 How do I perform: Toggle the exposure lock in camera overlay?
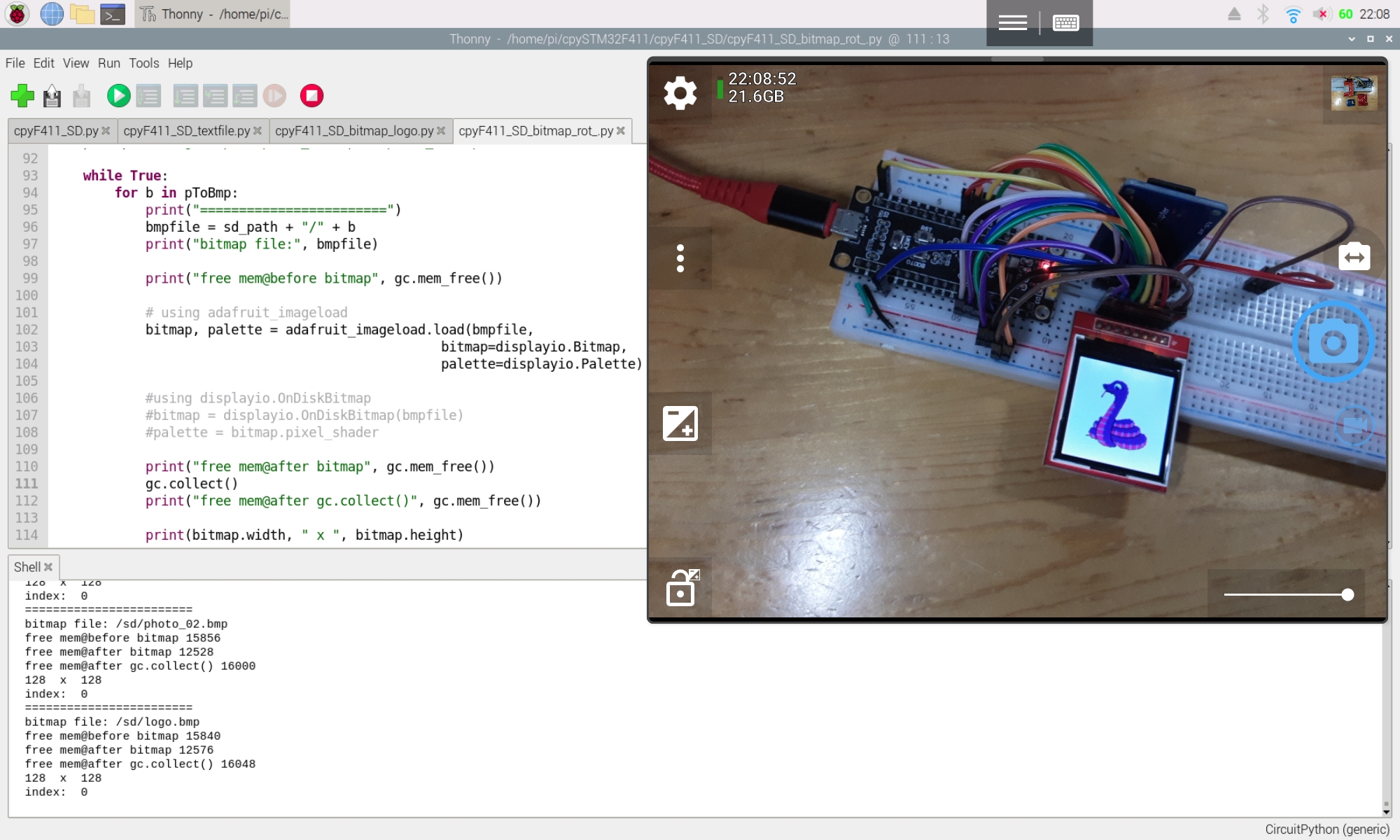coord(681,587)
